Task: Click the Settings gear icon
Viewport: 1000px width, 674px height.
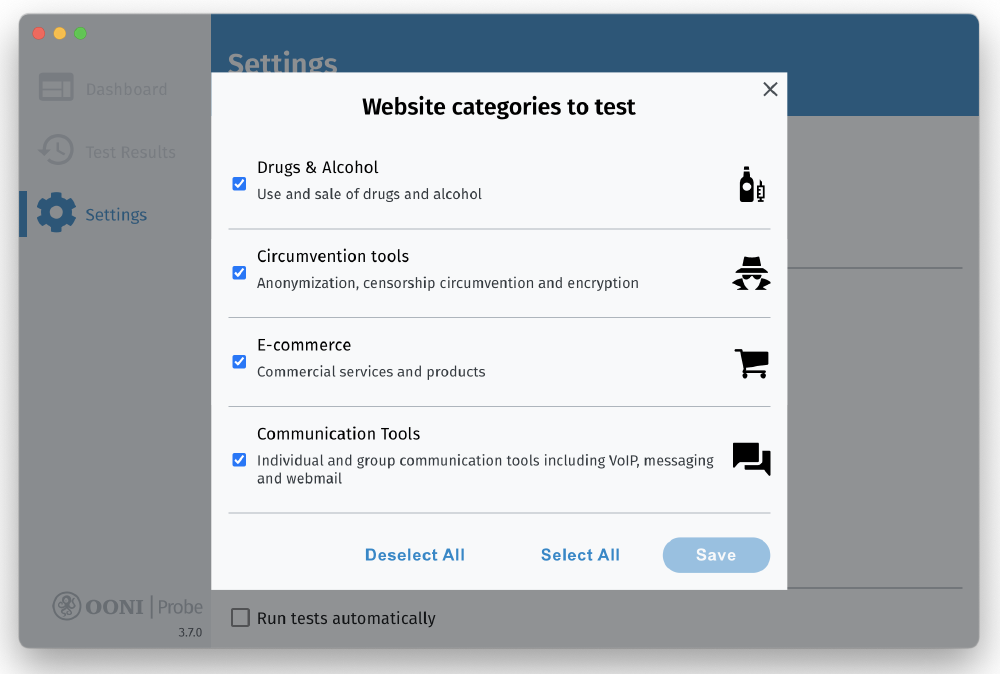Action: coord(57,213)
